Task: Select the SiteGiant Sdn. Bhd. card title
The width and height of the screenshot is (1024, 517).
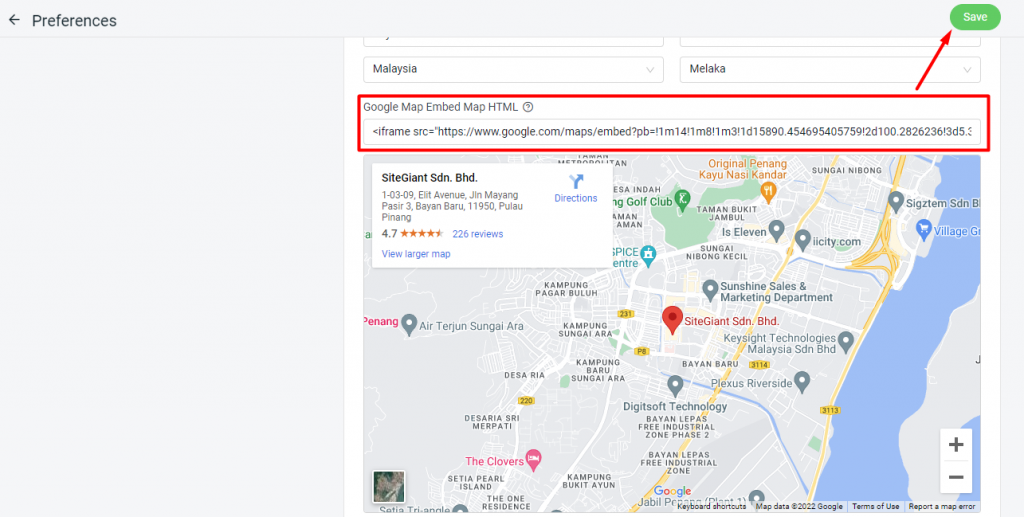Action: pos(430,178)
